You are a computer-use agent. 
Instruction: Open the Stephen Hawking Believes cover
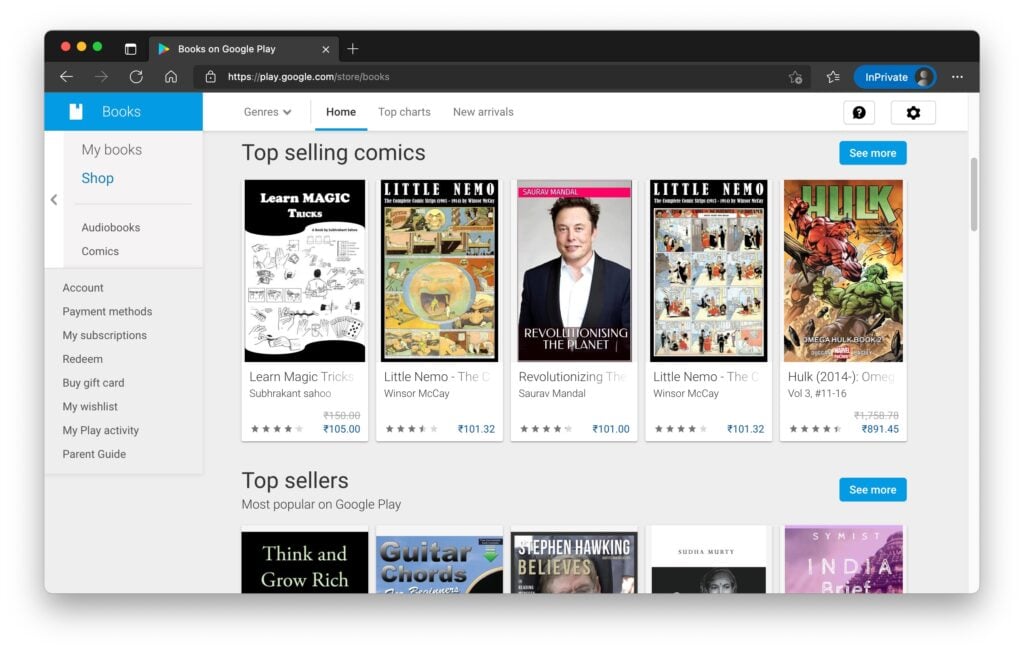coord(574,562)
